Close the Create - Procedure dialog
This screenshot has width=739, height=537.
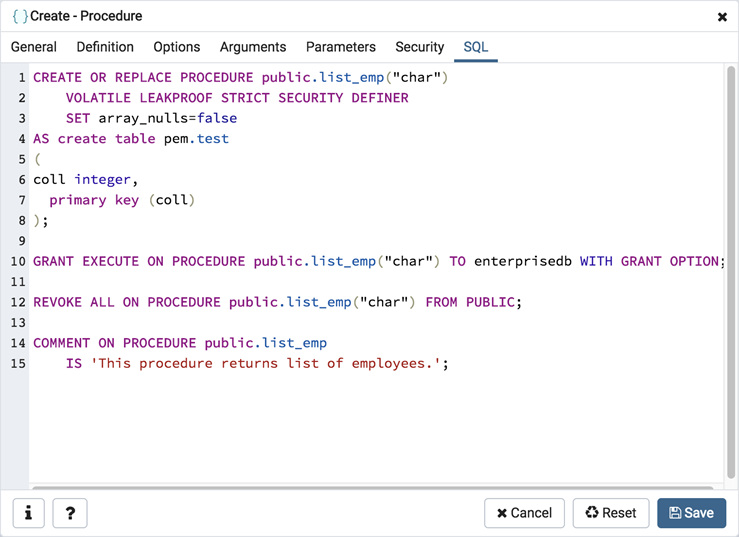tap(722, 17)
